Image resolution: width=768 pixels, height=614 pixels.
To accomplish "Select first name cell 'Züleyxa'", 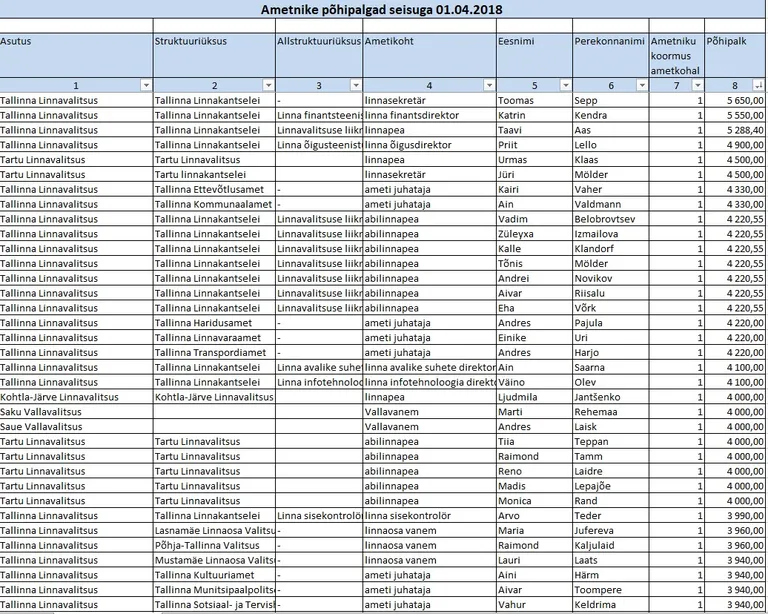I will (x=534, y=234).
